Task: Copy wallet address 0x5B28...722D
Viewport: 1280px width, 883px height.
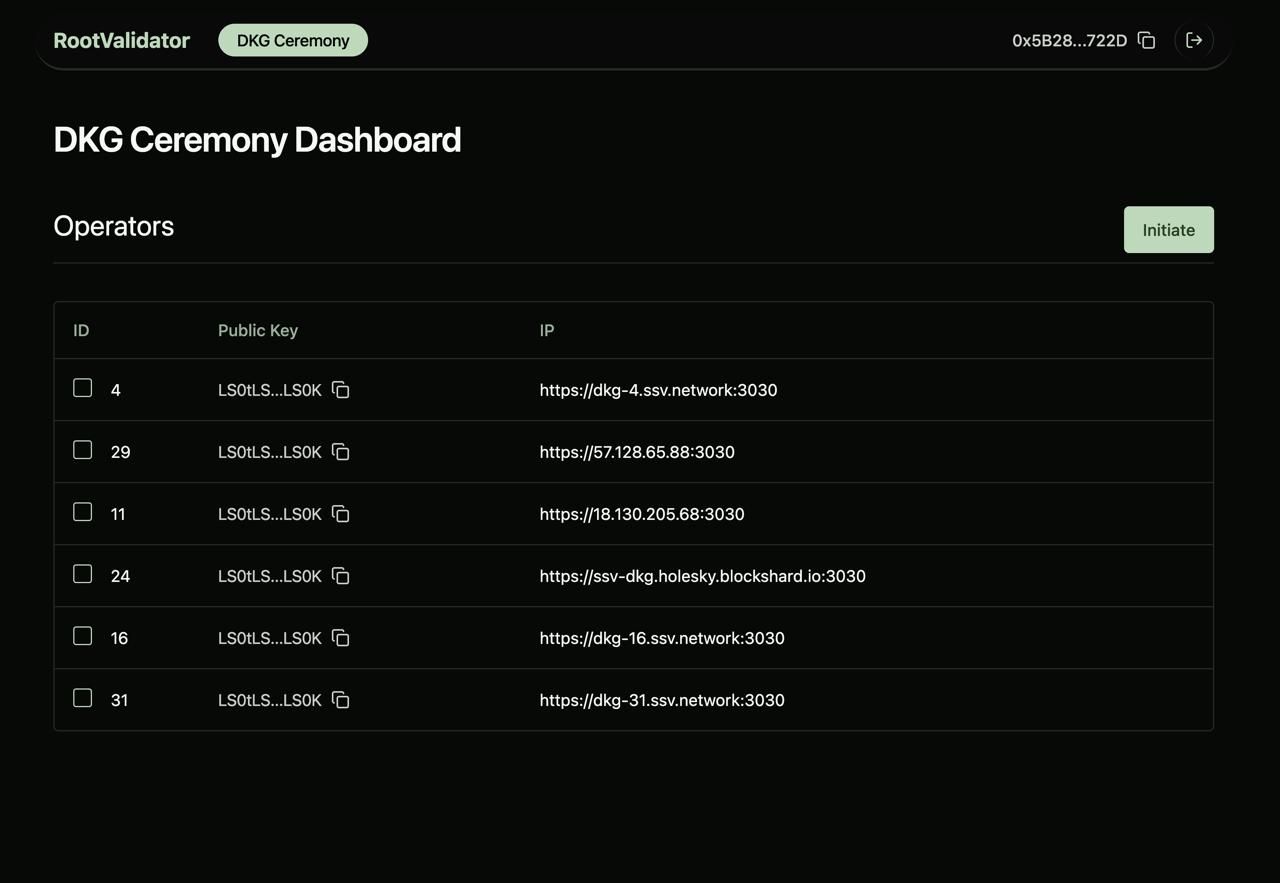Action: pyautogui.click(x=1147, y=40)
